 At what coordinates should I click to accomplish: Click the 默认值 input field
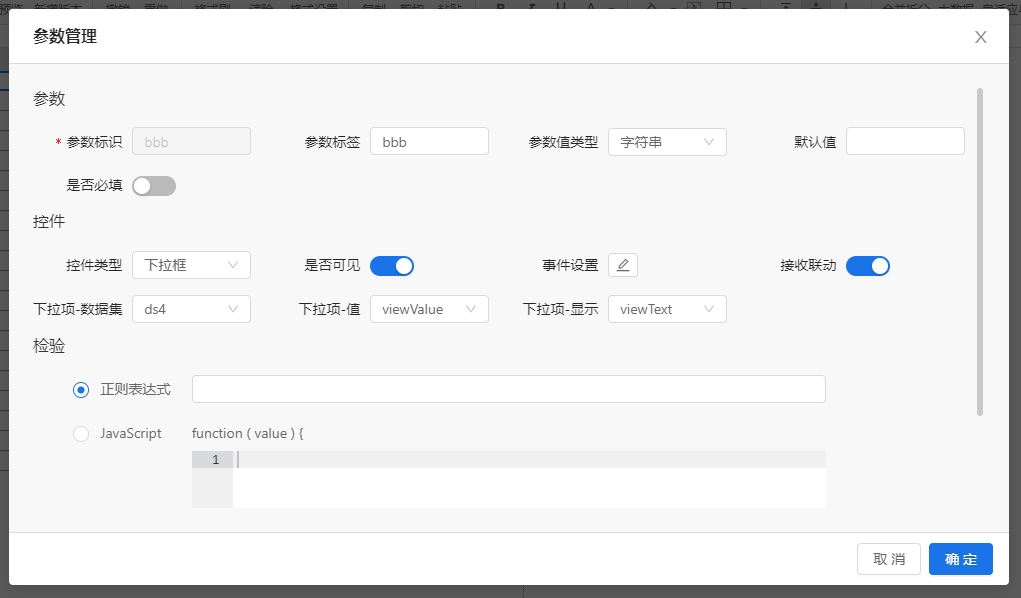905,141
